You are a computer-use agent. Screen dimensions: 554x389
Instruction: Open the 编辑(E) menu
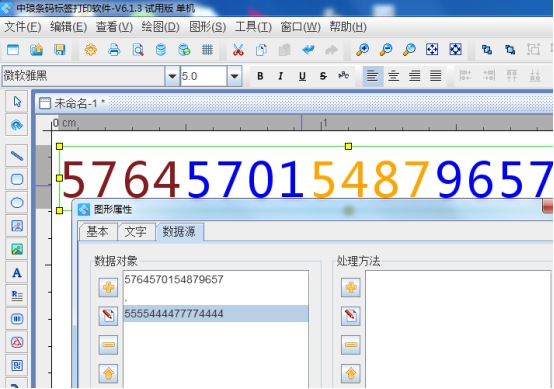(68, 27)
